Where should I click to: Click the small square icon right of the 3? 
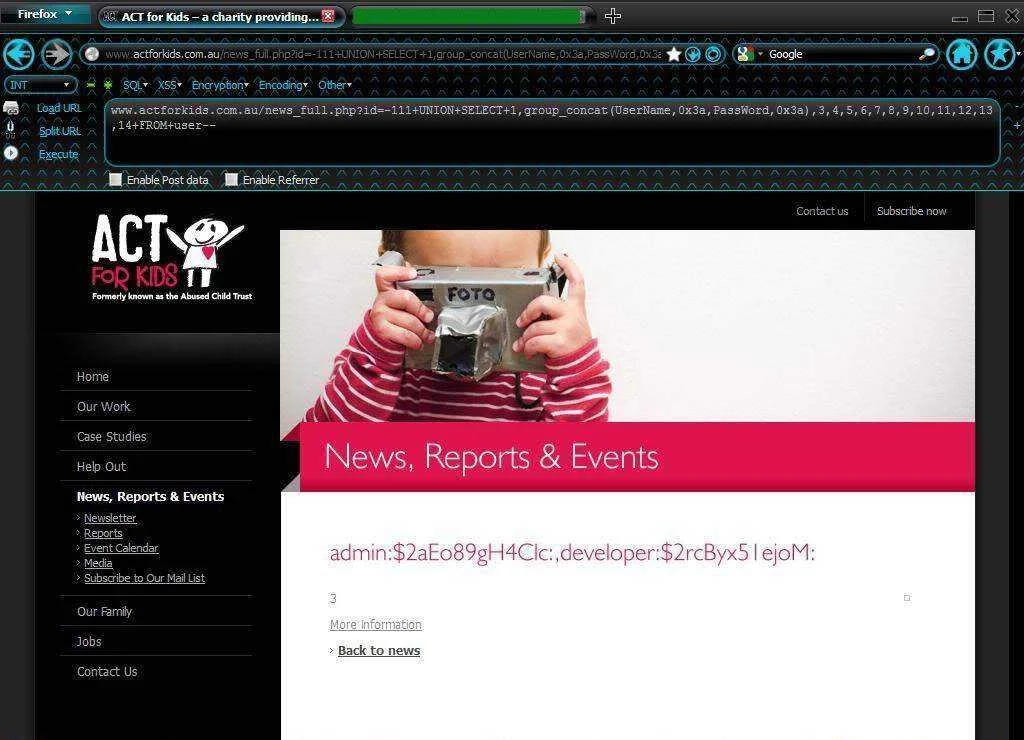click(906, 598)
